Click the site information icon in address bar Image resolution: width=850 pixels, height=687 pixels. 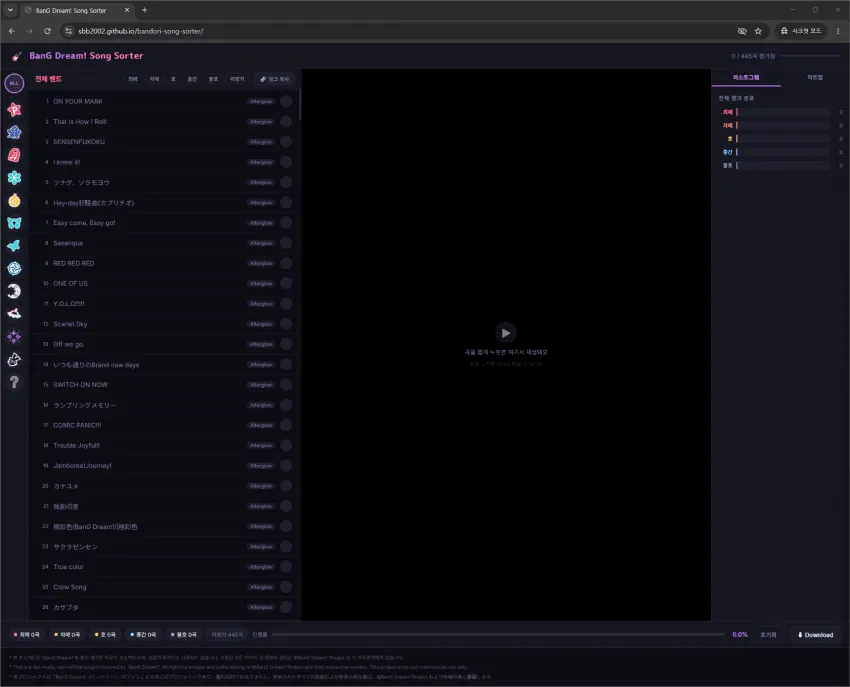[x=68, y=31]
